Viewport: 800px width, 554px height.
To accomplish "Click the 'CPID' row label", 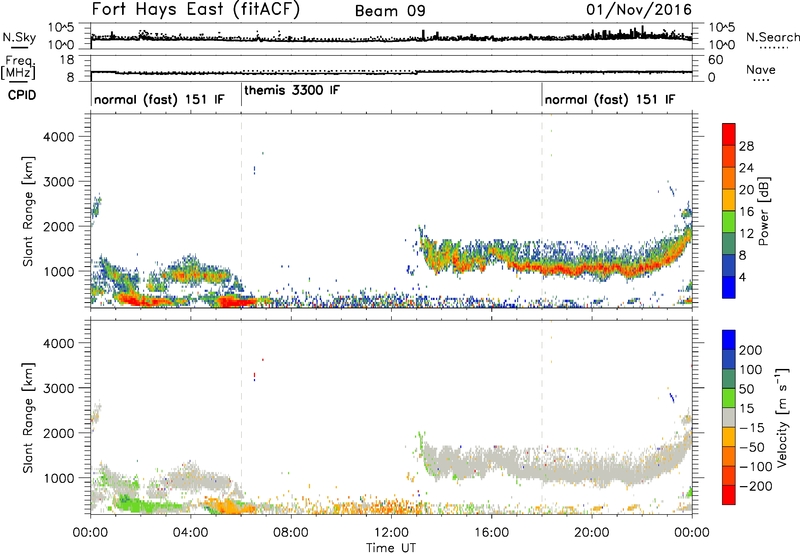I will coord(22,95).
